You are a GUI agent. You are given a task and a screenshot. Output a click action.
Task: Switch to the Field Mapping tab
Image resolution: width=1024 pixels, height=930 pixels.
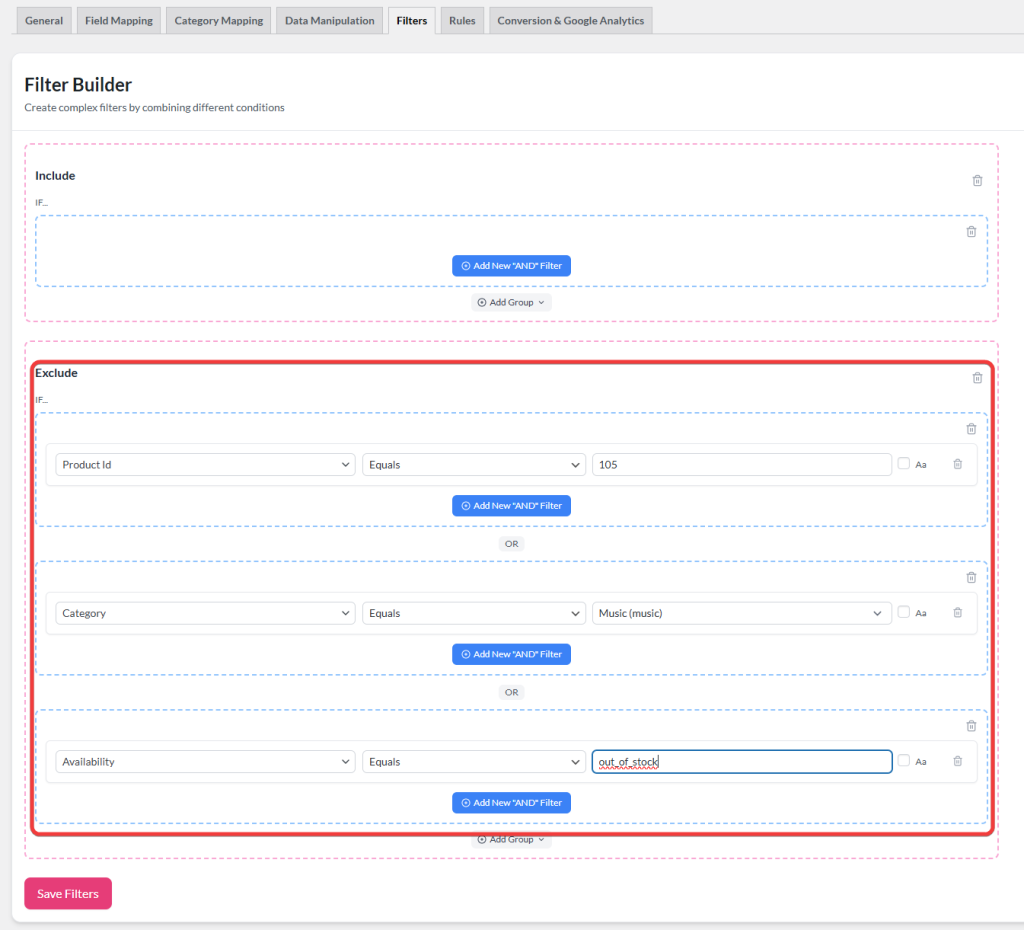tap(119, 20)
